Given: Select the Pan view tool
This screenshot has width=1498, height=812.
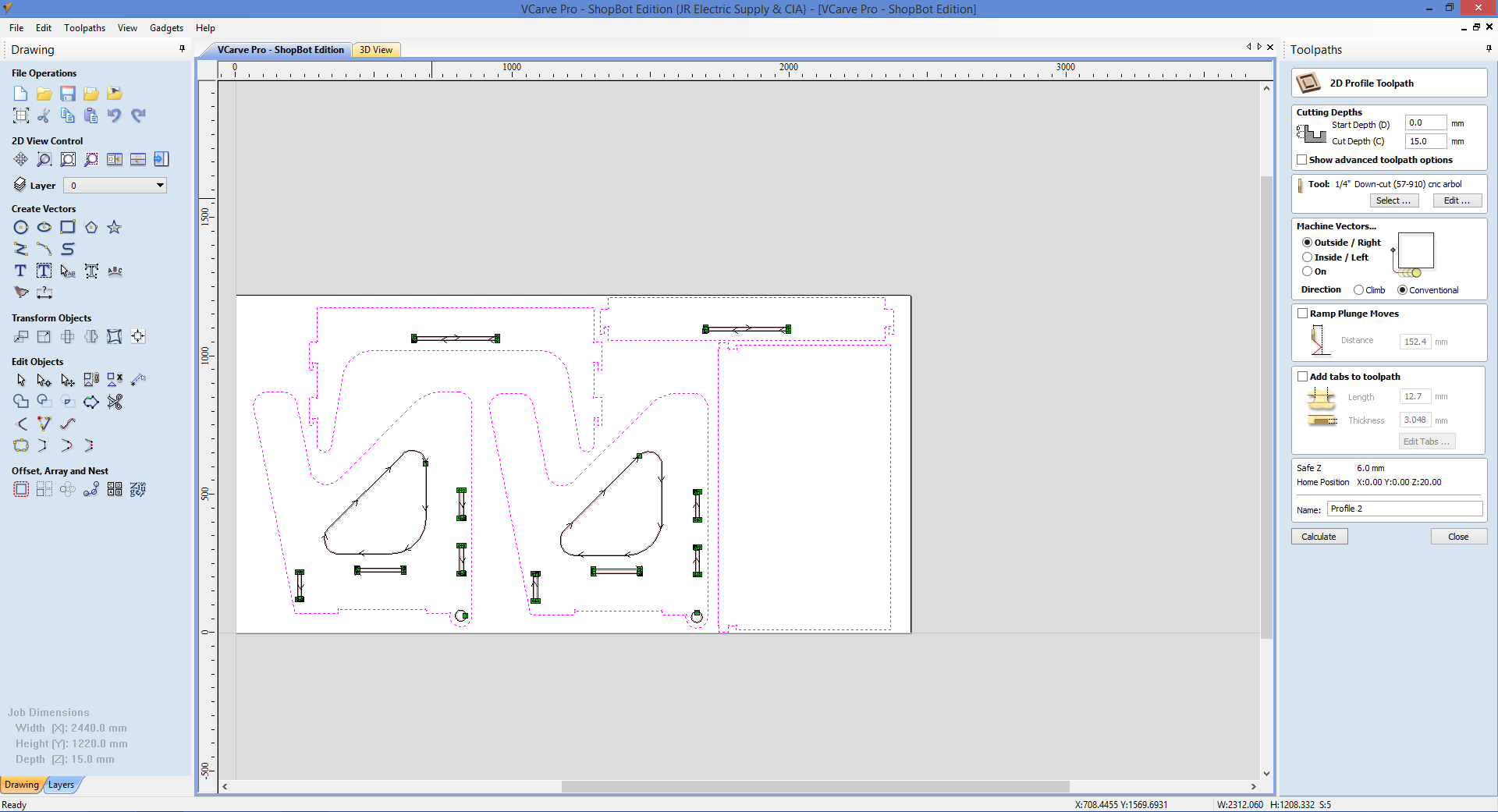Looking at the screenshot, I should [x=21, y=159].
